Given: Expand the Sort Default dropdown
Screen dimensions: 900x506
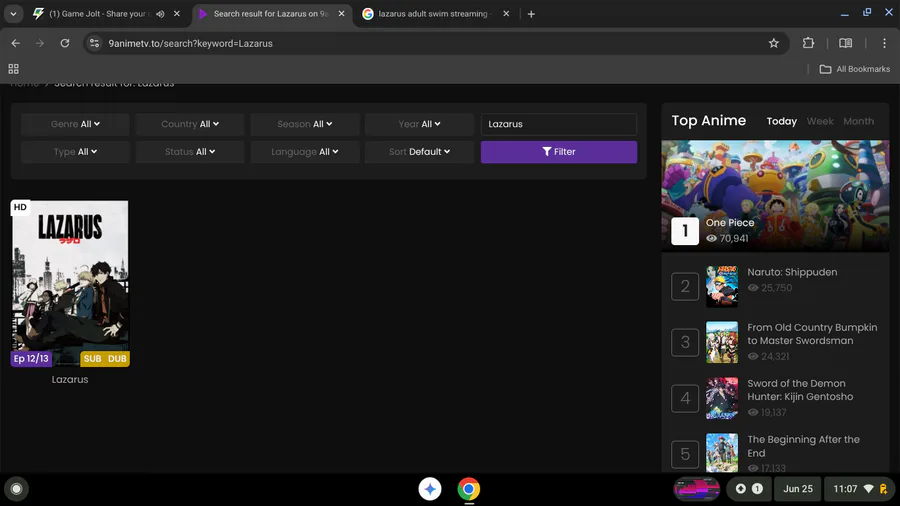Looking at the screenshot, I should click(420, 151).
